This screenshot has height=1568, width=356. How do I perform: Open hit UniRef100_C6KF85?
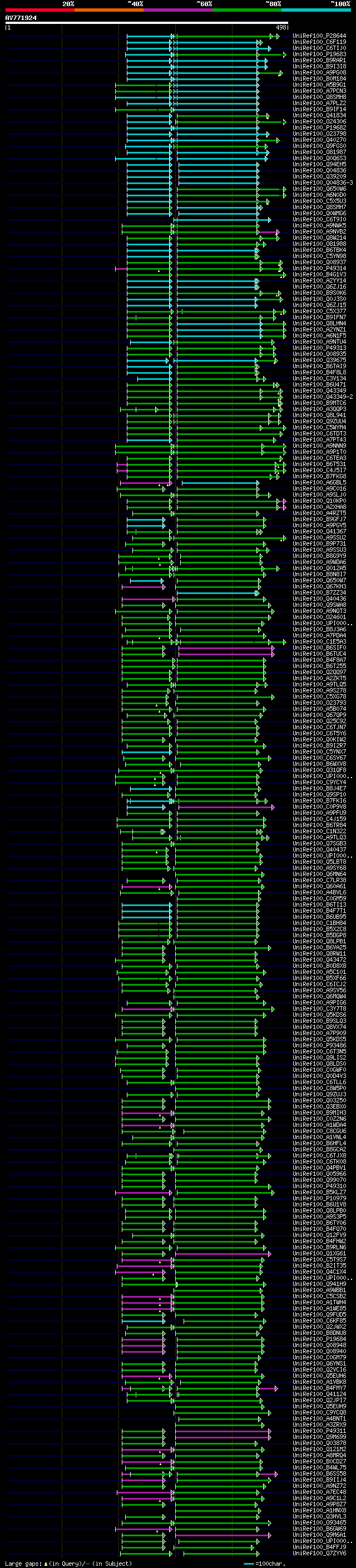coord(319,1320)
